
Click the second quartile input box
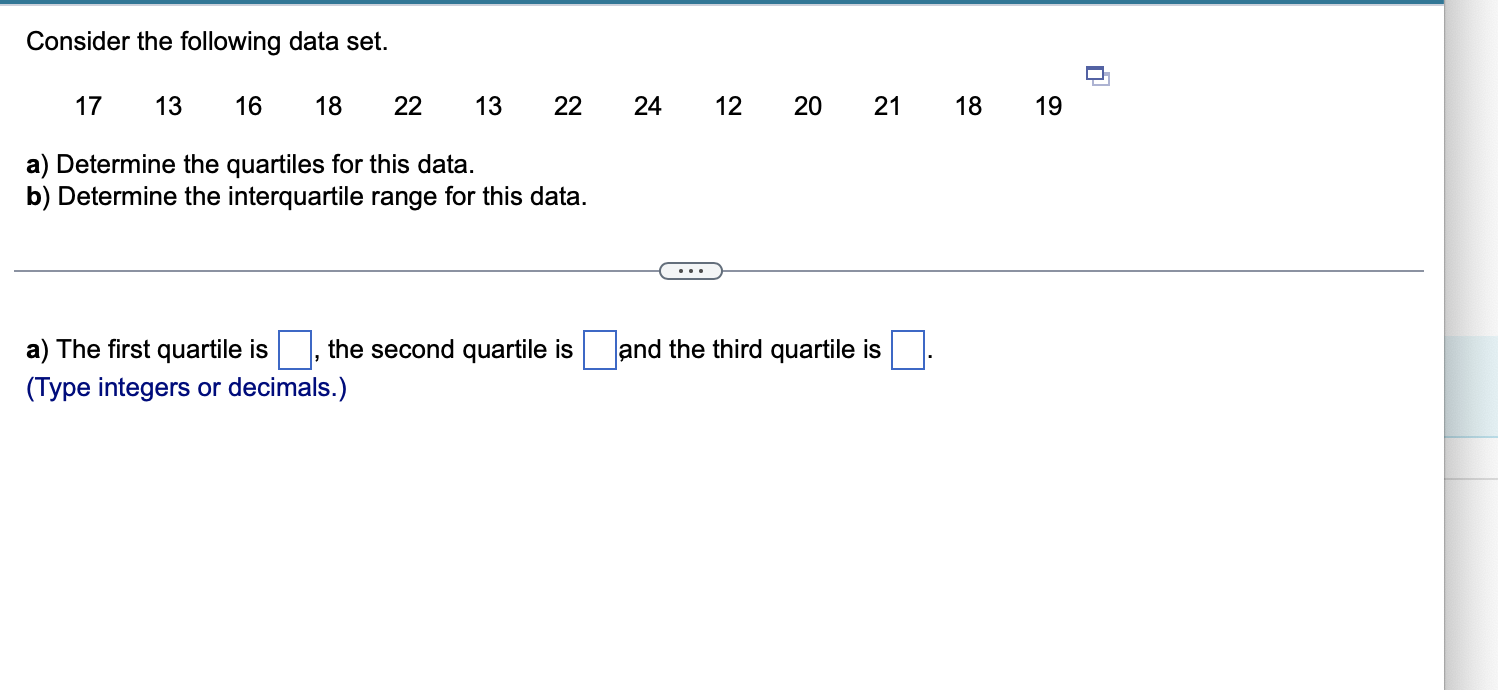point(598,349)
